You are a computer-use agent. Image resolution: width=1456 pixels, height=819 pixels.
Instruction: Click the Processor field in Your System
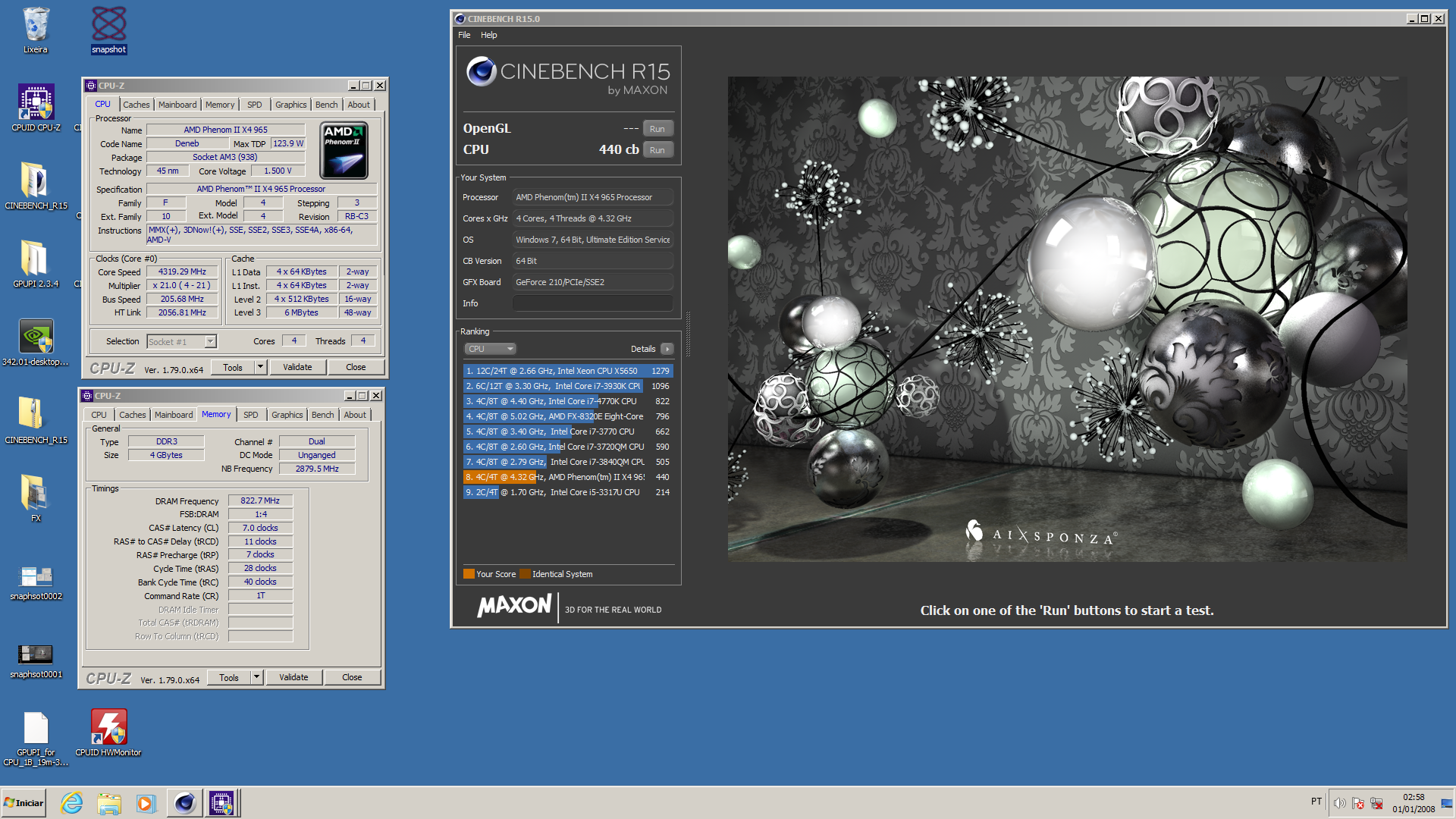(593, 197)
